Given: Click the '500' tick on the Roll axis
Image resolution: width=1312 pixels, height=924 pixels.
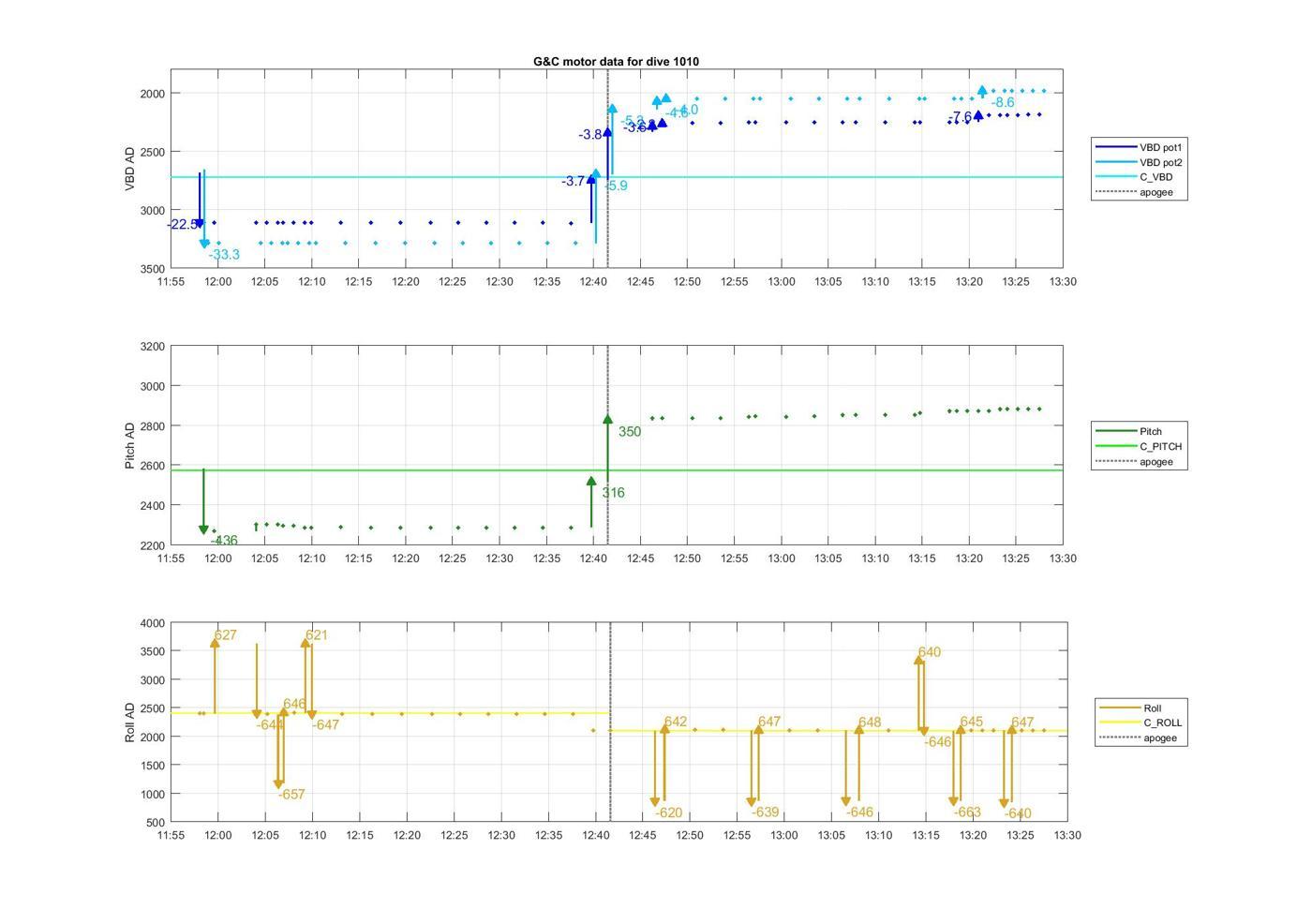Looking at the screenshot, I should (x=156, y=823).
